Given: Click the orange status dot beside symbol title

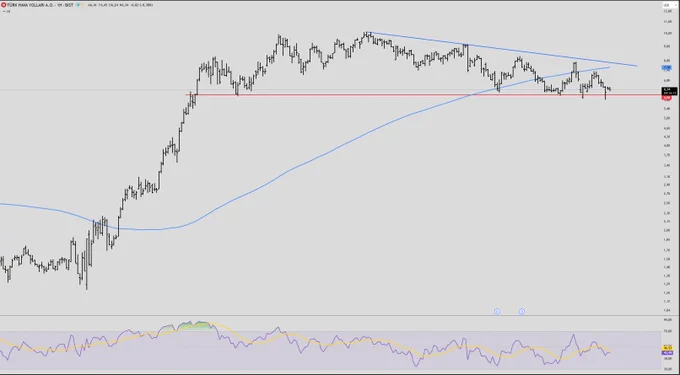Looking at the screenshot, I should click(83, 5).
